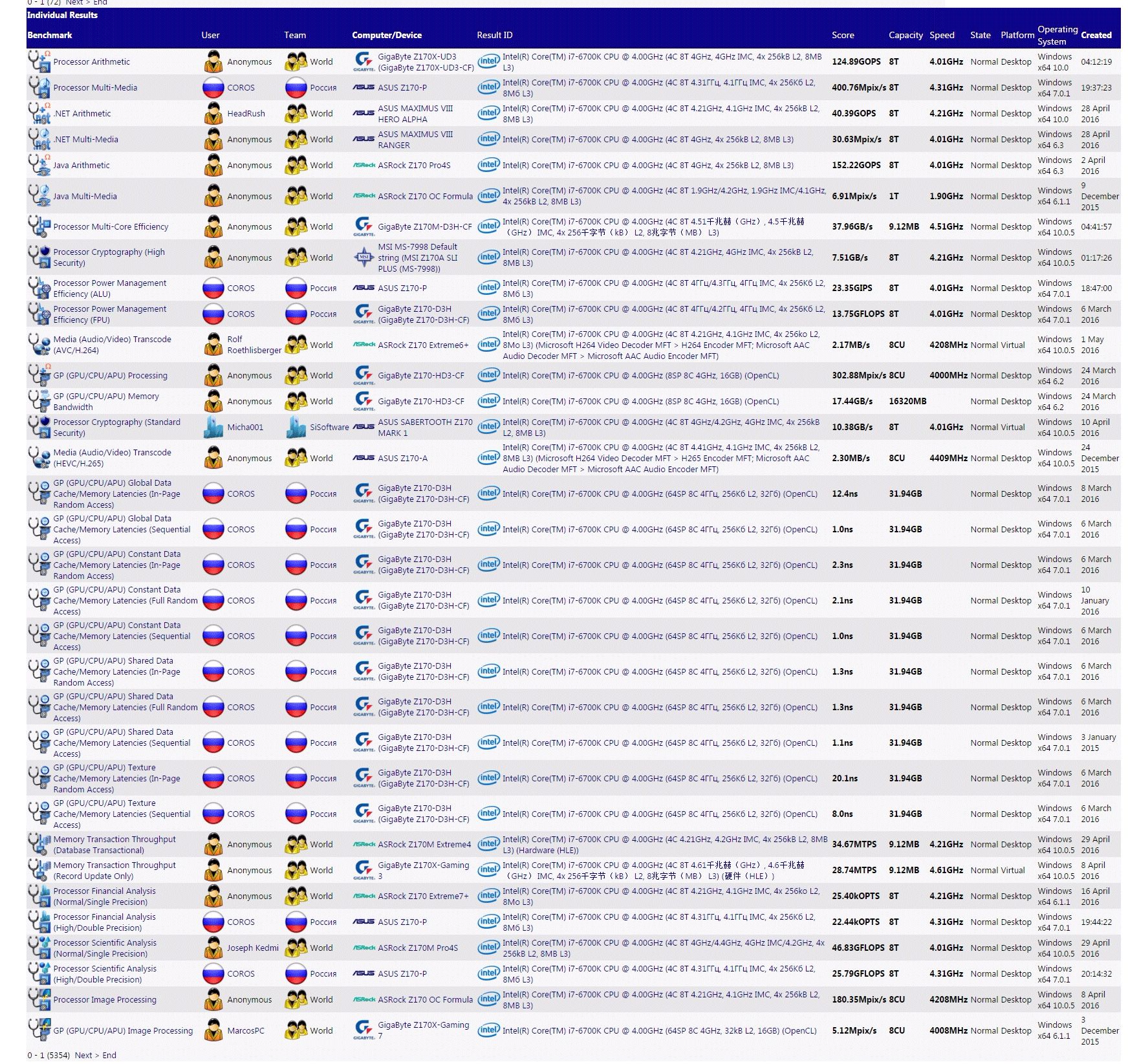Click the 25.40kOPTS score value
The width and height of the screenshot is (1139, 1064).
click(856, 896)
